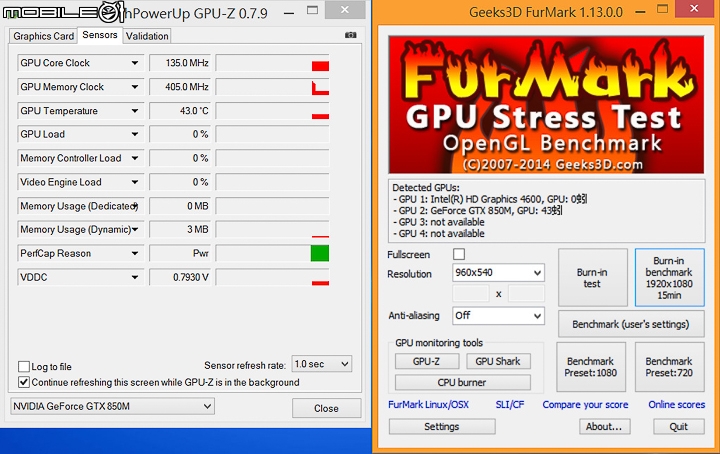Click the green PerfCap Reason indicator
Screen dimensions: 720x454
(x=320, y=253)
